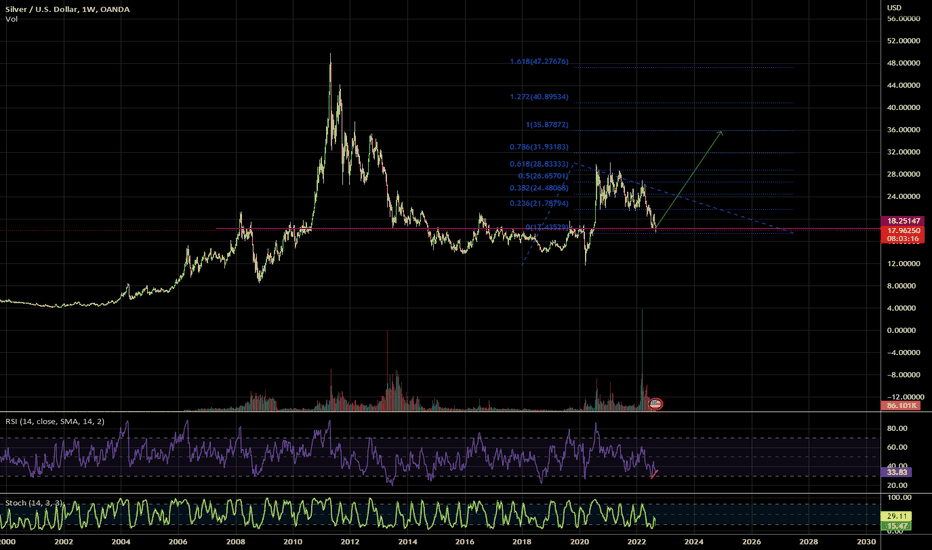This screenshot has width=932, height=550.
Task: Click the 12.00000 price axis label
Action: 903,263
